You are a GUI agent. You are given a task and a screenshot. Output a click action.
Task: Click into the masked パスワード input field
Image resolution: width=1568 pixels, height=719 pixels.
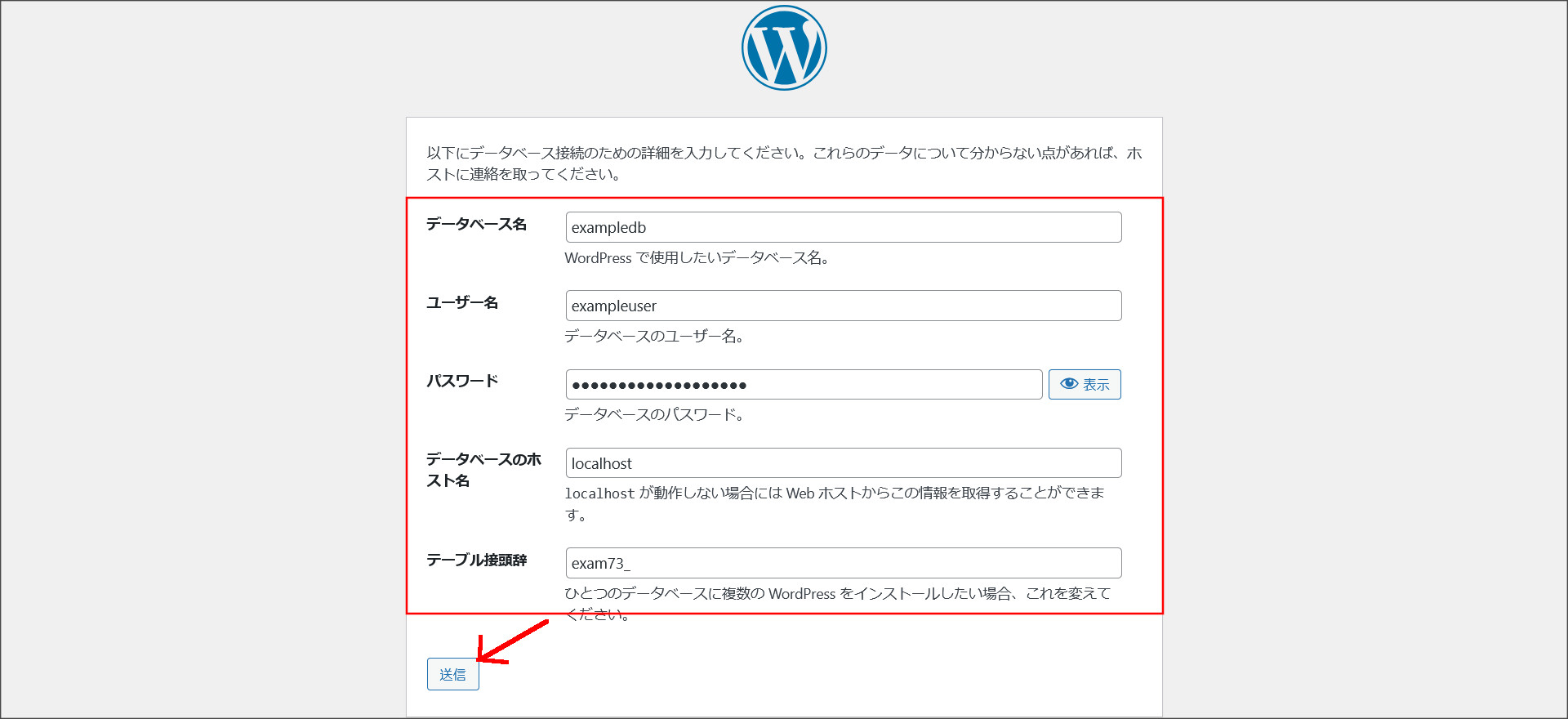(804, 385)
